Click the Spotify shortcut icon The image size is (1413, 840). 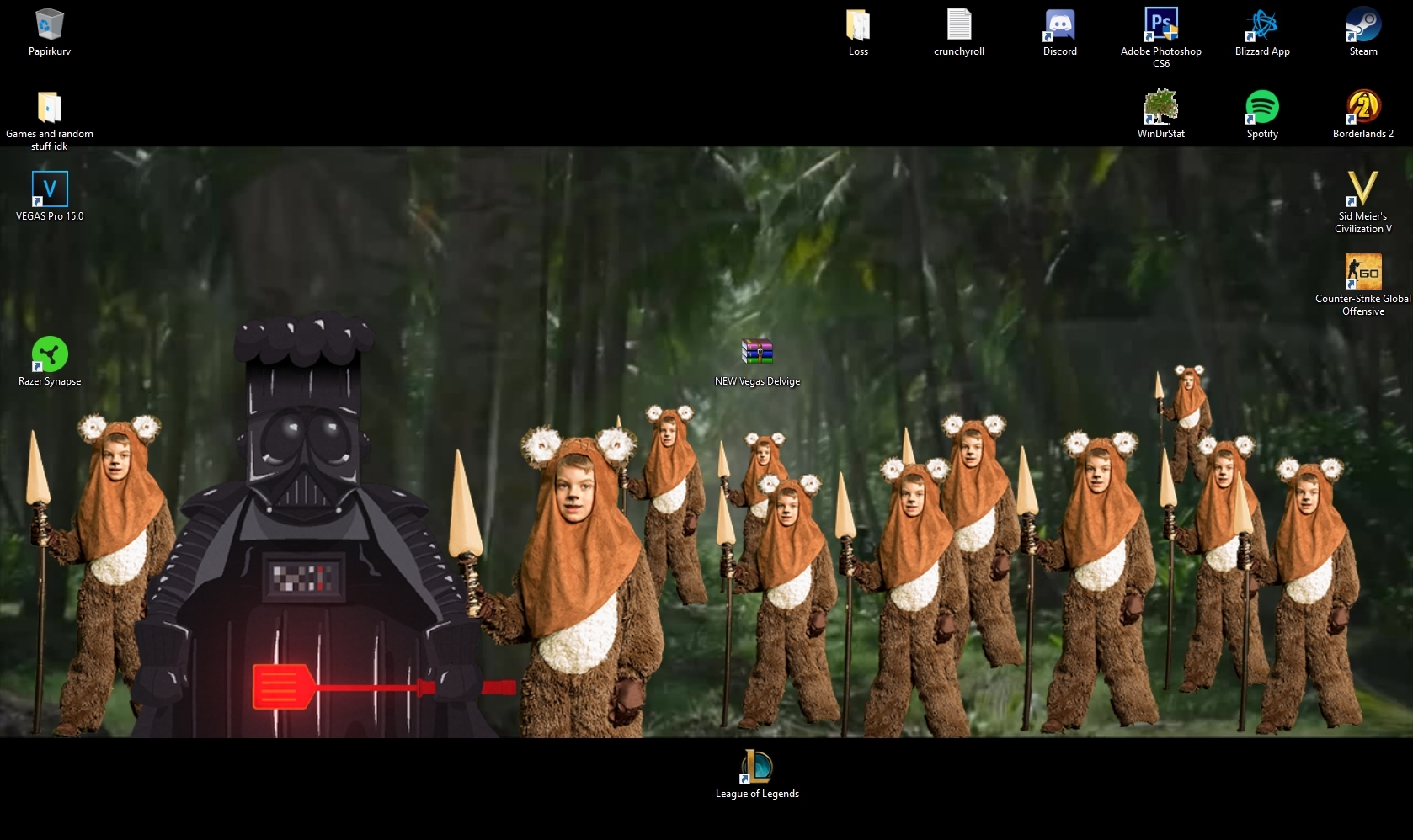click(1262, 107)
